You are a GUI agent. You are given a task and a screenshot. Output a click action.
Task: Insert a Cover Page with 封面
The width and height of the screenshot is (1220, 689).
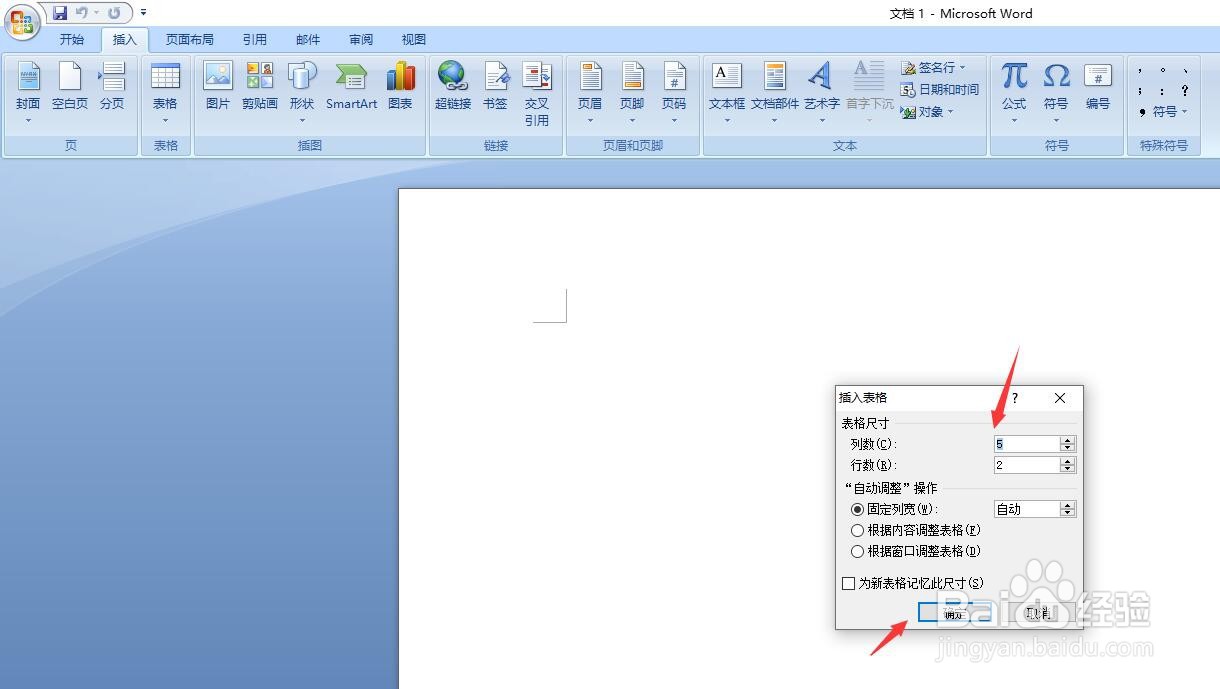pyautogui.click(x=28, y=88)
